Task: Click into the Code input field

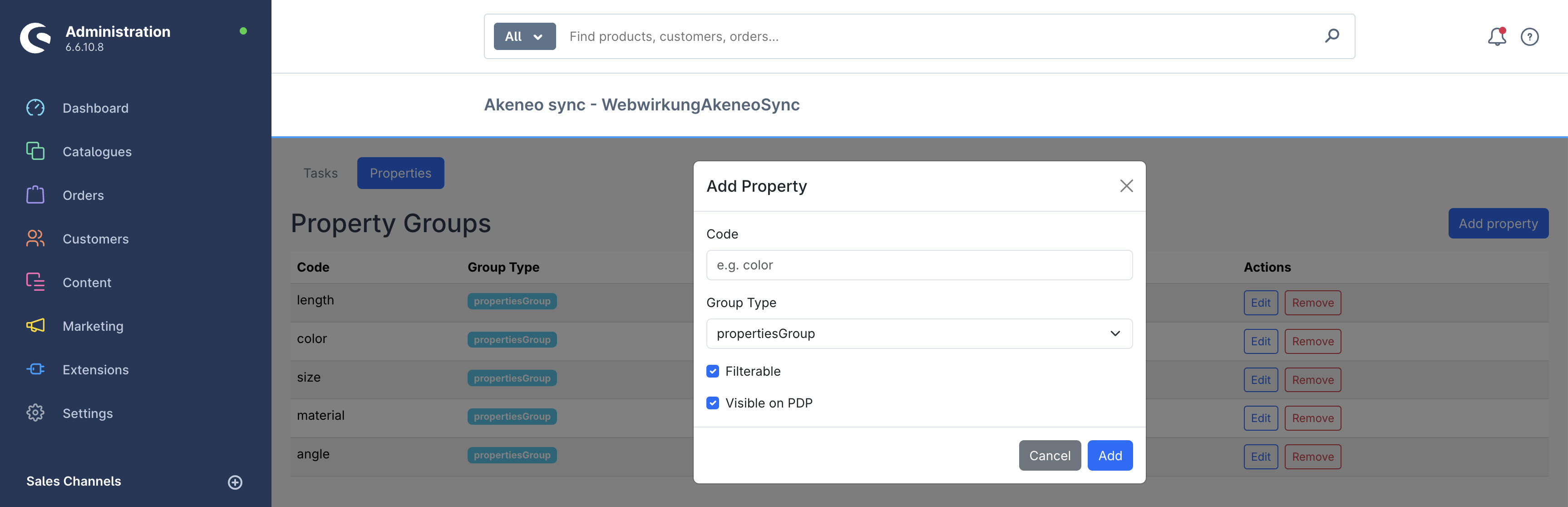Action: [918, 265]
